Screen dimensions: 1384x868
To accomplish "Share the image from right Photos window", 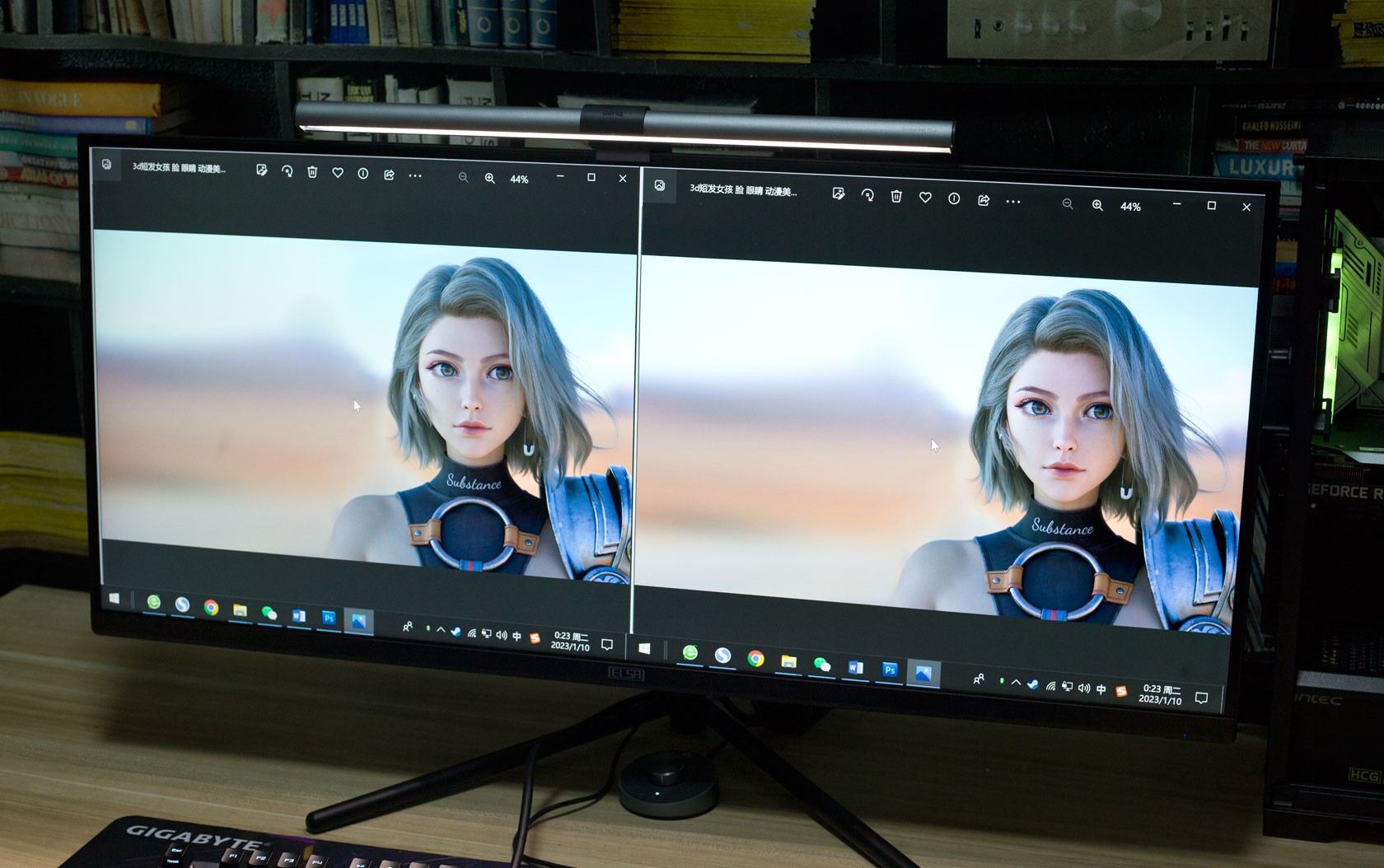I will pos(984,200).
